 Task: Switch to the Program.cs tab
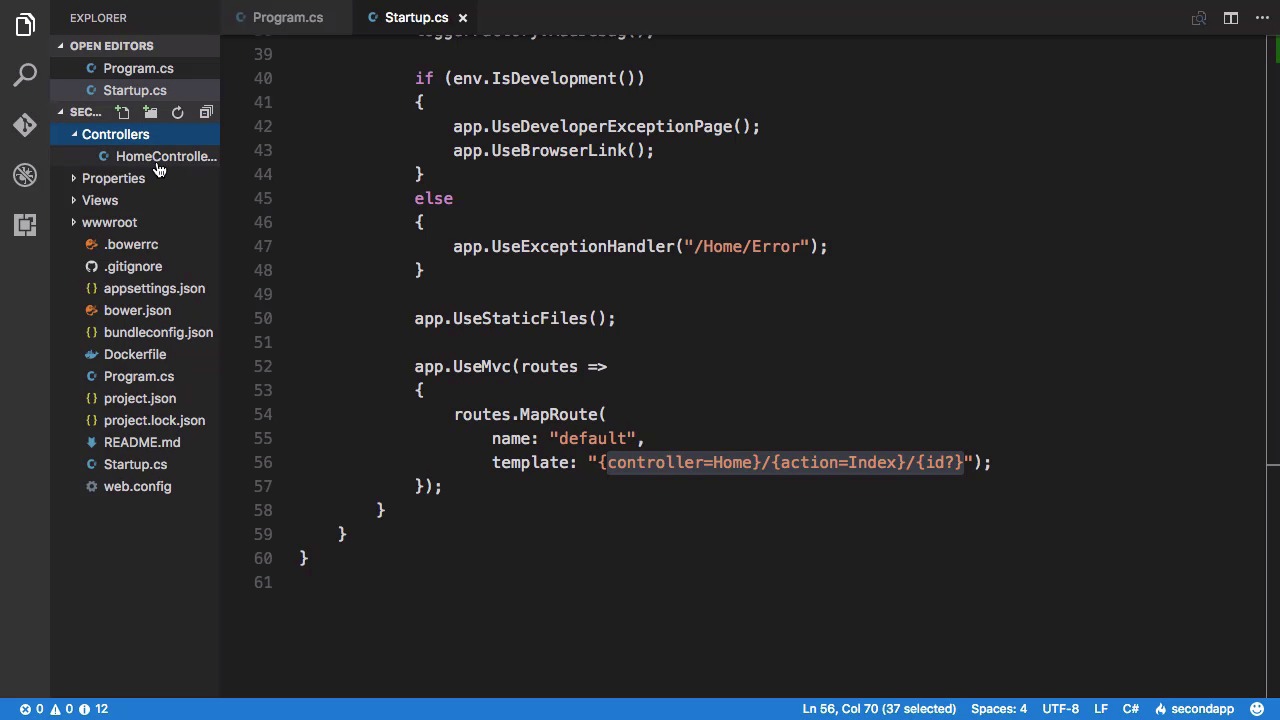tap(287, 18)
